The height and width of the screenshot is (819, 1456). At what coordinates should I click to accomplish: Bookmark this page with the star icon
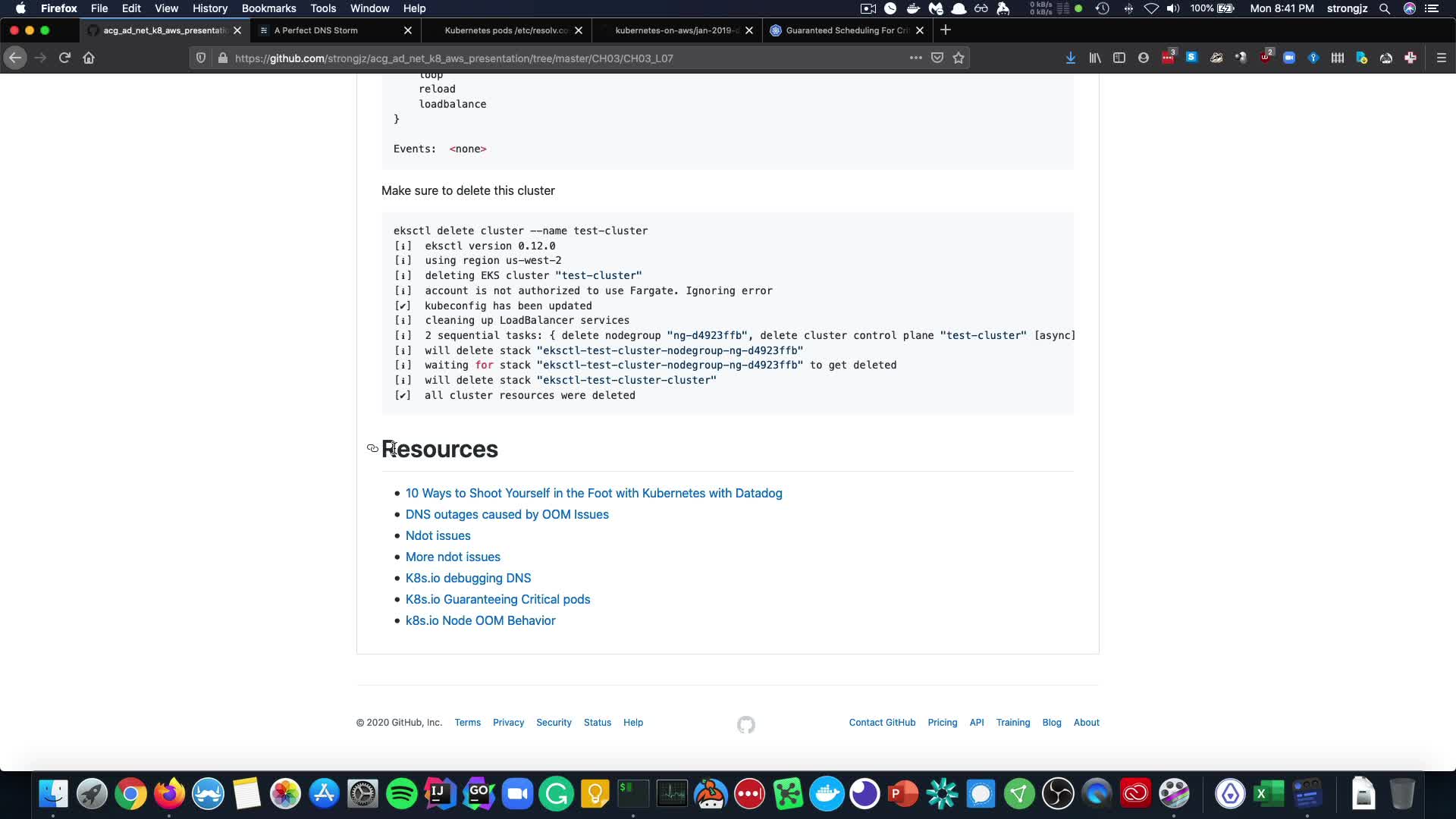pyautogui.click(x=959, y=58)
